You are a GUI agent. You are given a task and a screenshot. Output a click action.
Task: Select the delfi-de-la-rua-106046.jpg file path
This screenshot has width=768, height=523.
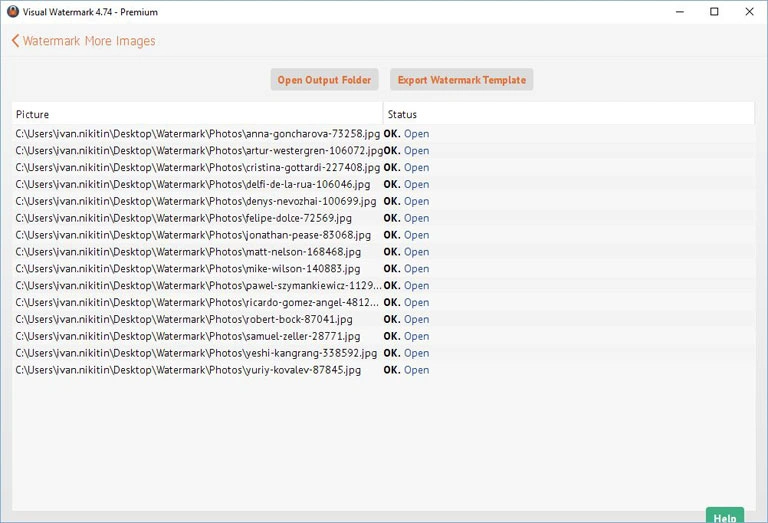click(x=193, y=185)
